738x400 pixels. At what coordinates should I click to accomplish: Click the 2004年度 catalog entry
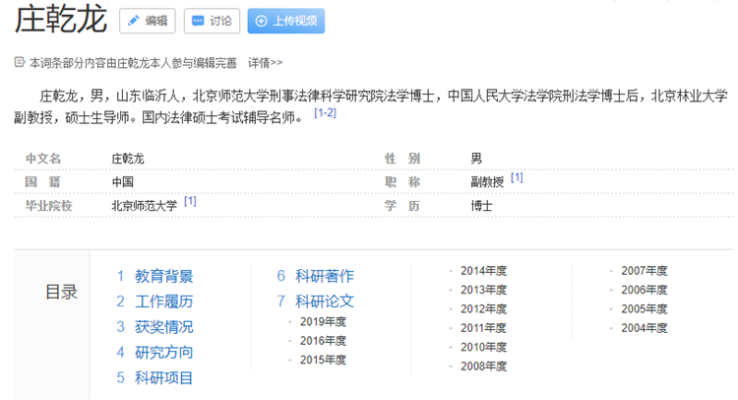[x=643, y=327]
